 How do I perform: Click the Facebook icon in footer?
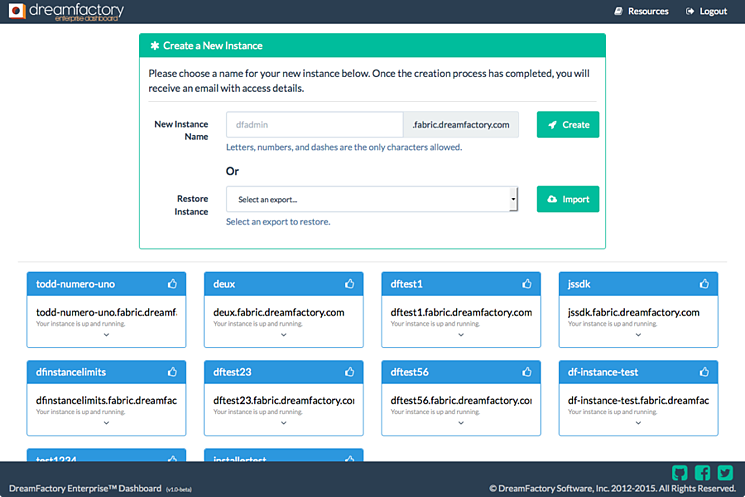pyautogui.click(x=702, y=473)
